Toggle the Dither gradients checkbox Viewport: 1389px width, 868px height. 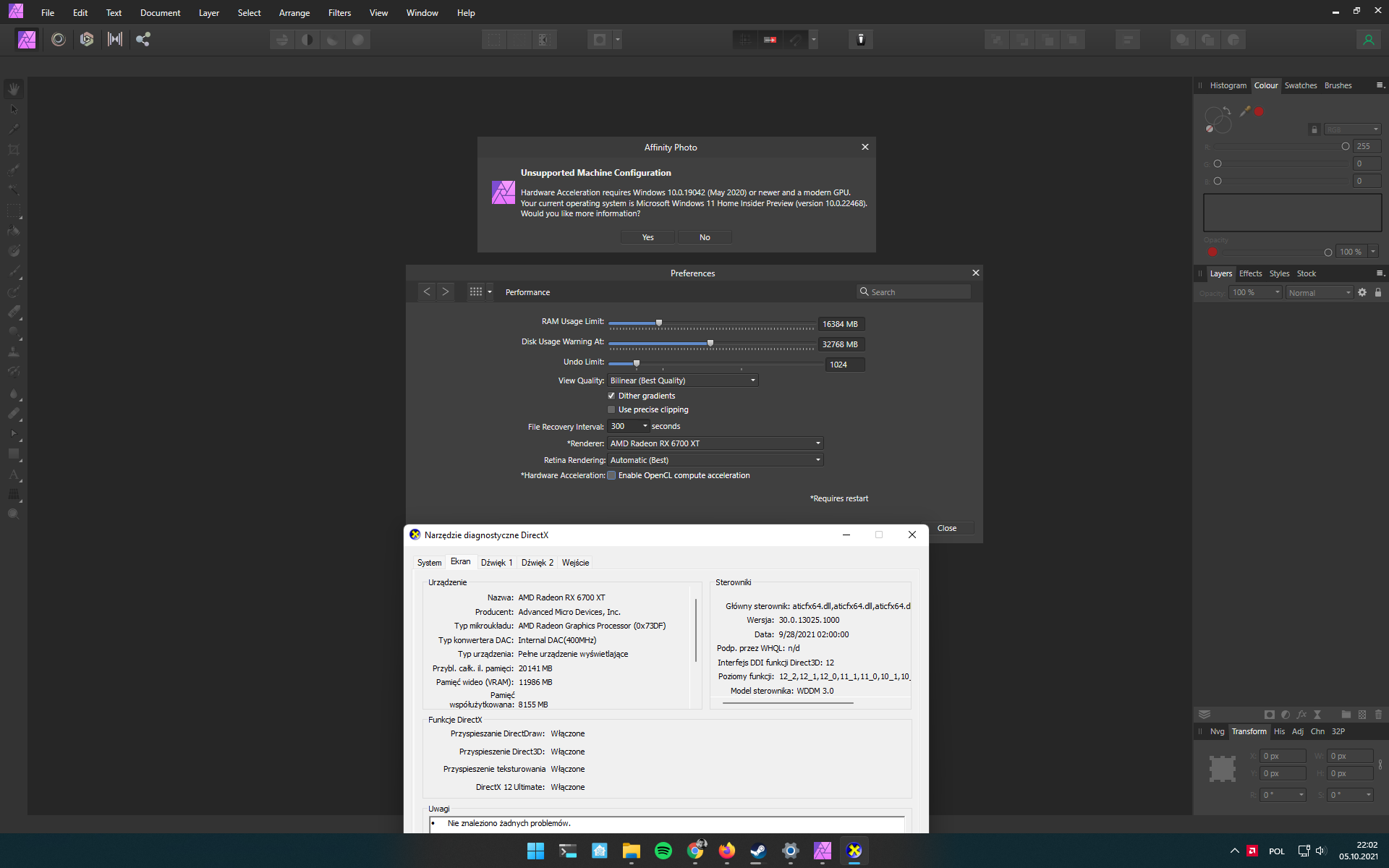click(x=611, y=396)
